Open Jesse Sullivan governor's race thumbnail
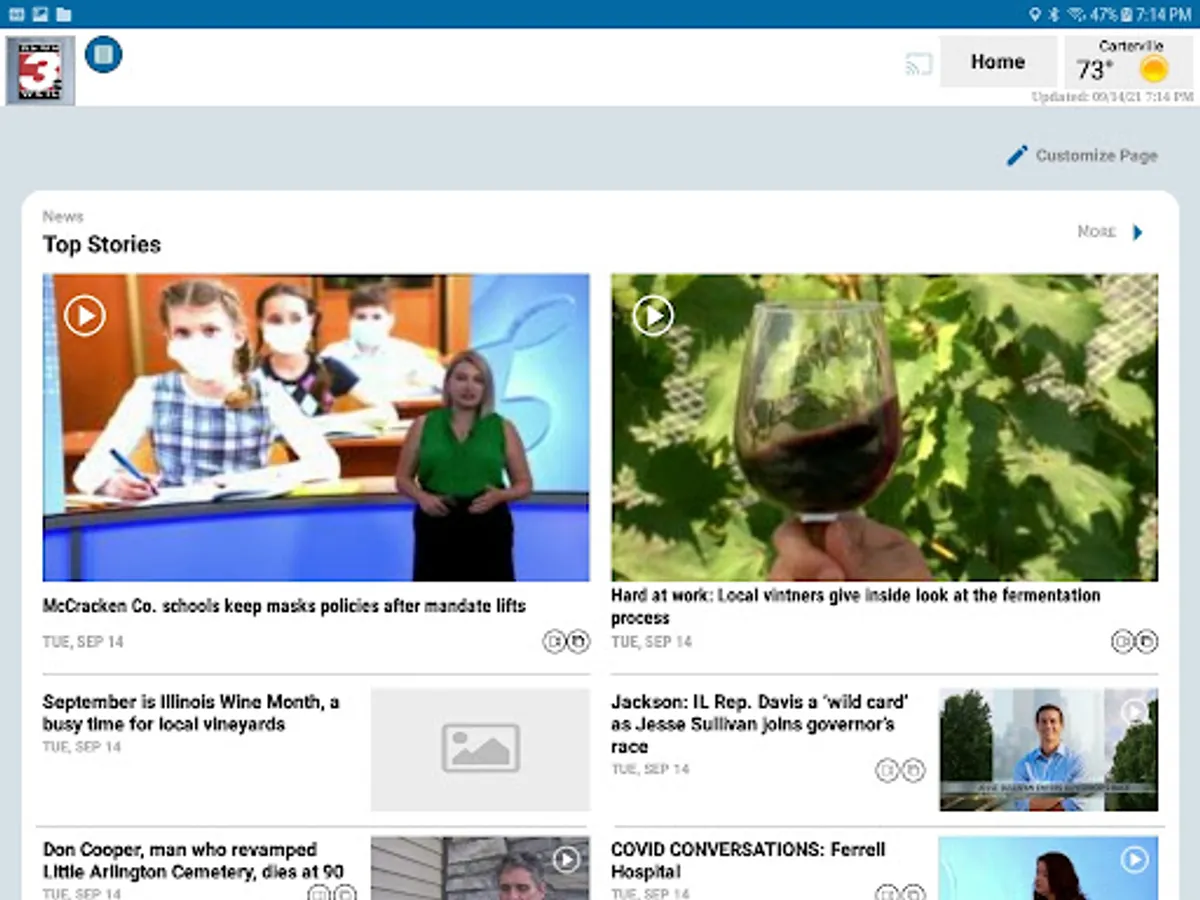 (1049, 749)
